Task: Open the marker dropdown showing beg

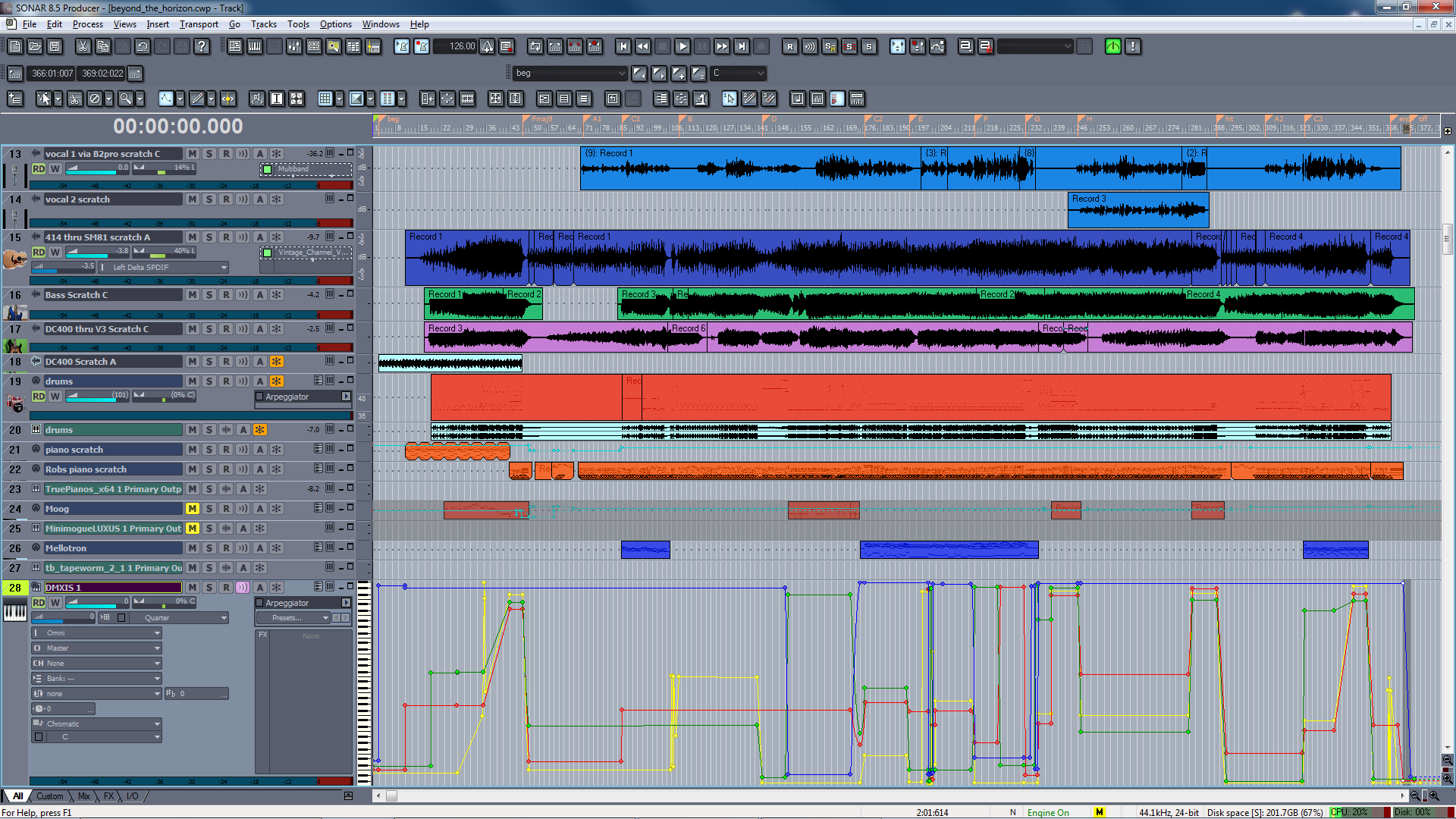Action: pos(570,74)
